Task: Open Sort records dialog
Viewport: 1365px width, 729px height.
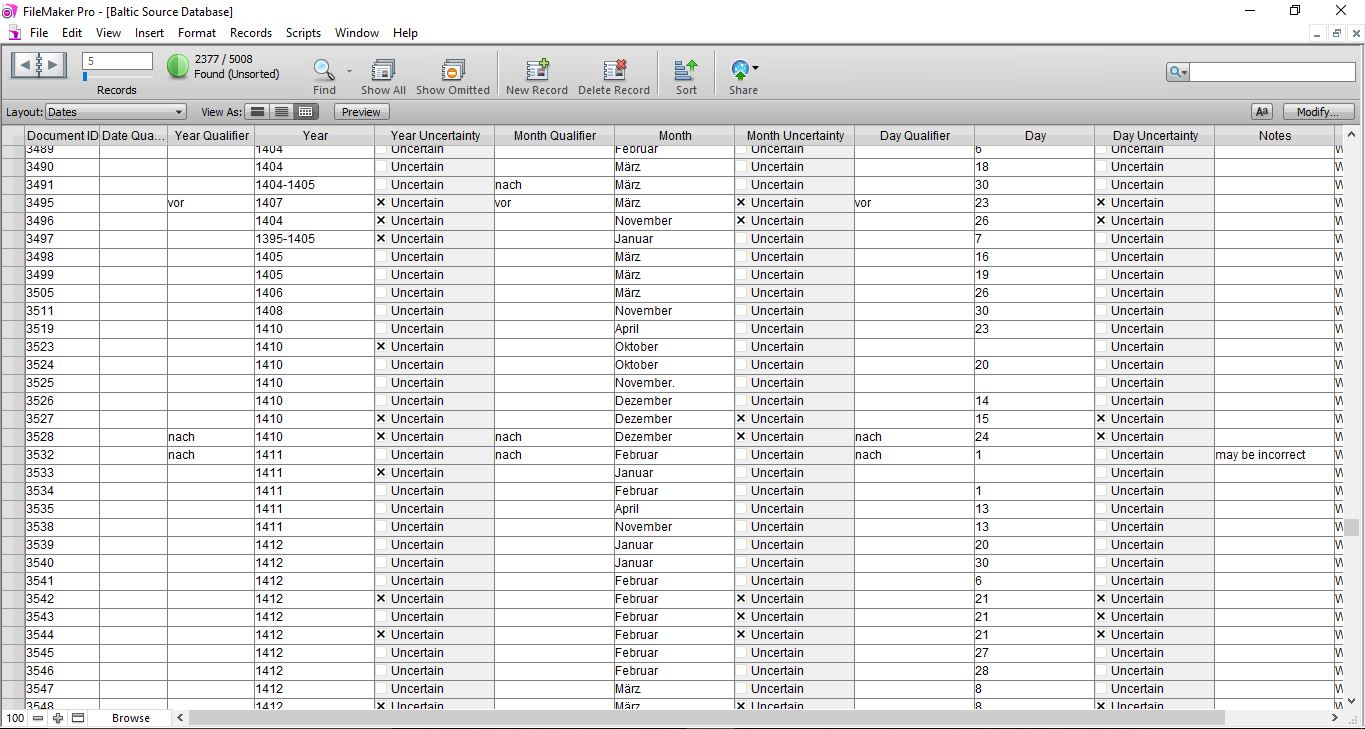Action: pyautogui.click(x=686, y=69)
